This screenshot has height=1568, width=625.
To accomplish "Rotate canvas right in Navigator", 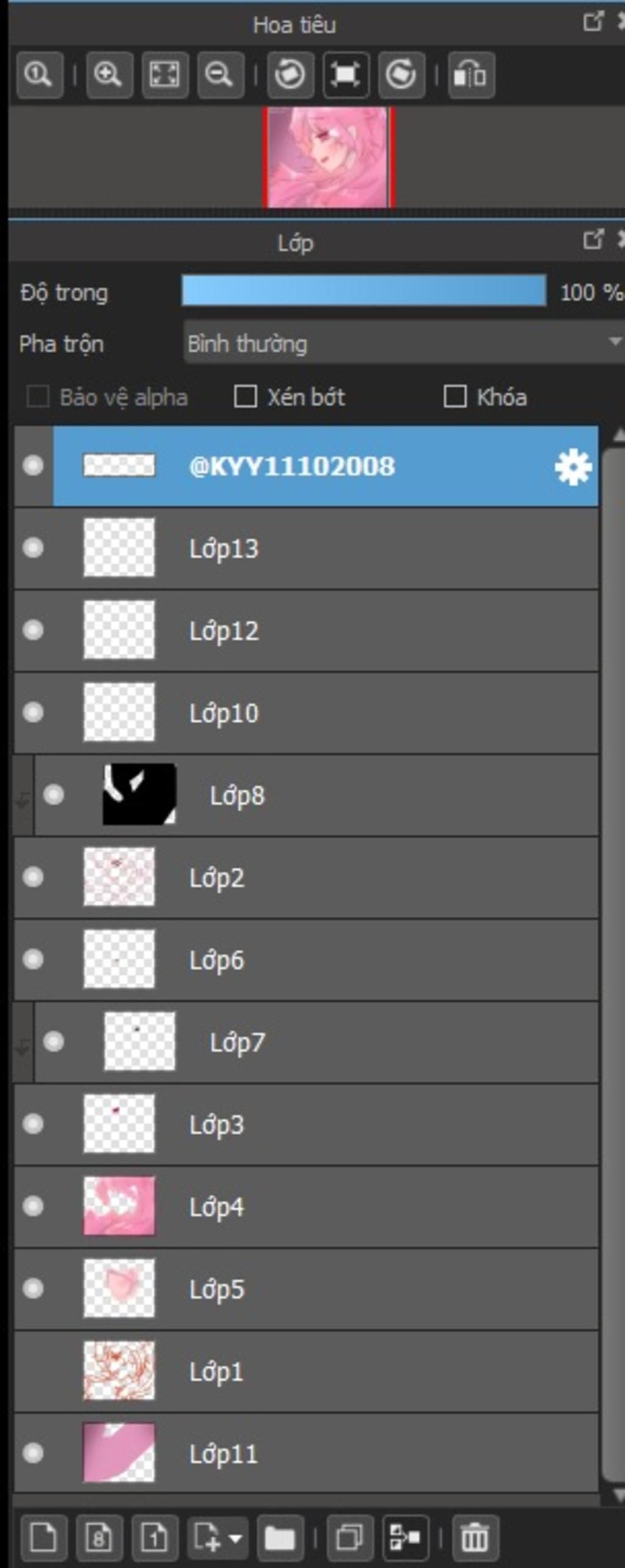I will (x=401, y=75).
